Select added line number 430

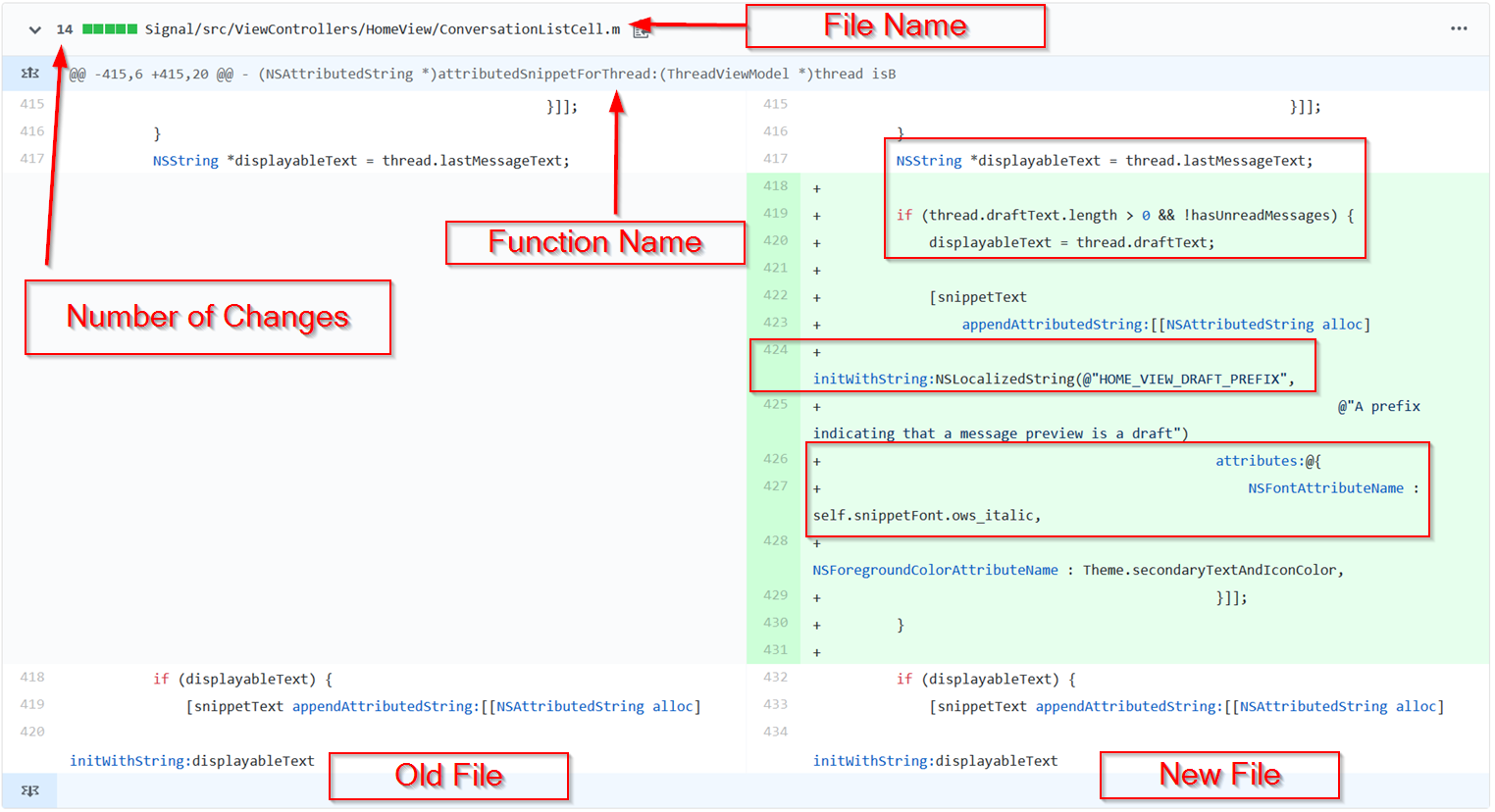click(776, 623)
